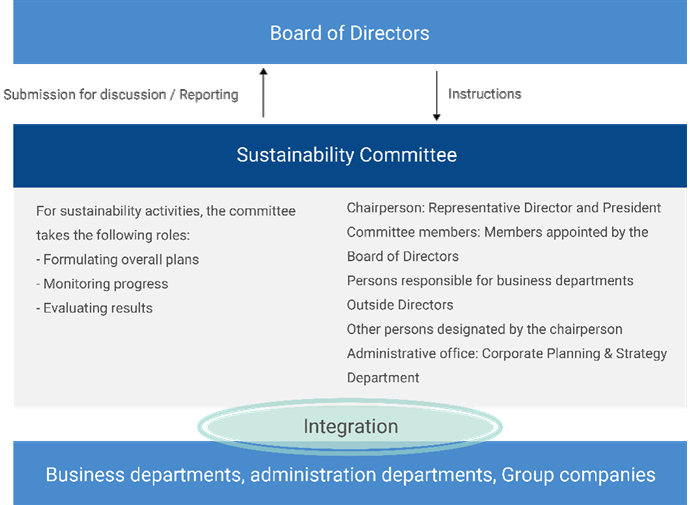
Task: Click "Group companies" in the bottom bar
Action: tap(578, 474)
